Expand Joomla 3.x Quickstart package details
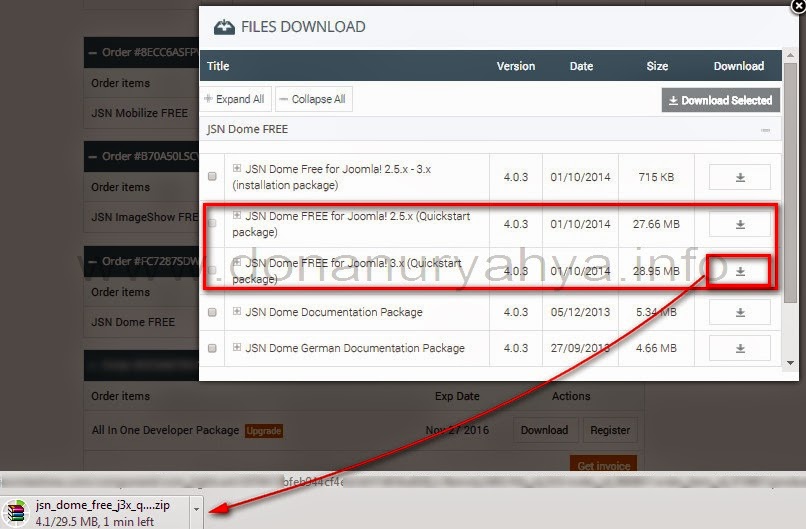 pos(237,262)
